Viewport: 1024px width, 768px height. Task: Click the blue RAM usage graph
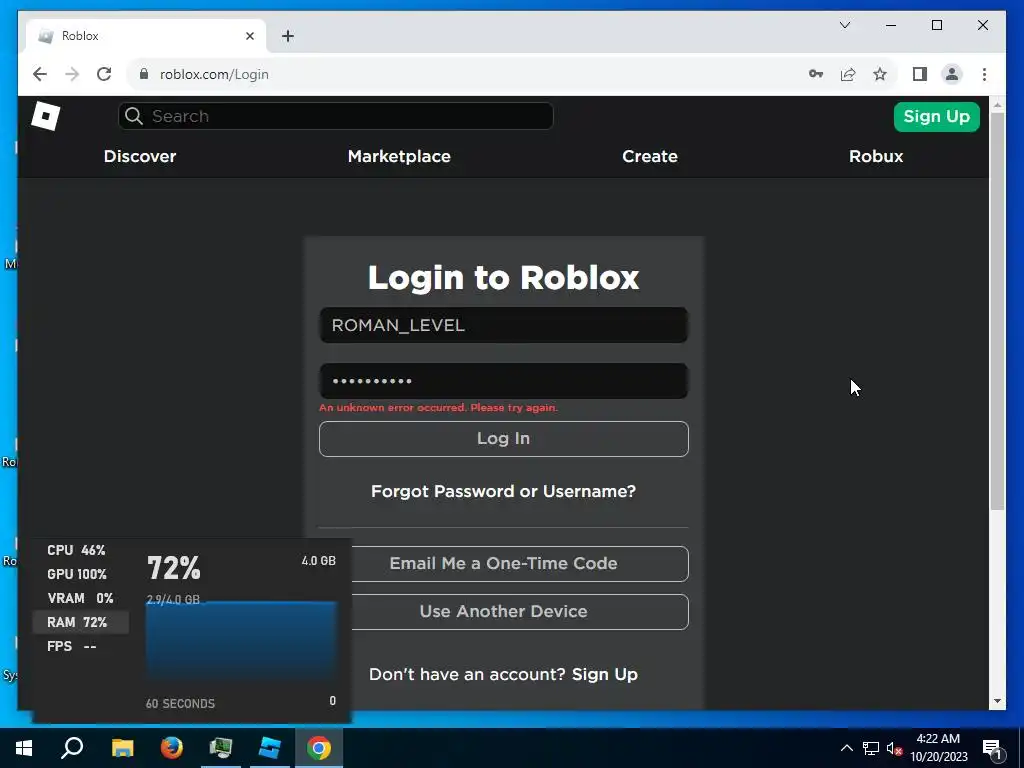[241, 641]
